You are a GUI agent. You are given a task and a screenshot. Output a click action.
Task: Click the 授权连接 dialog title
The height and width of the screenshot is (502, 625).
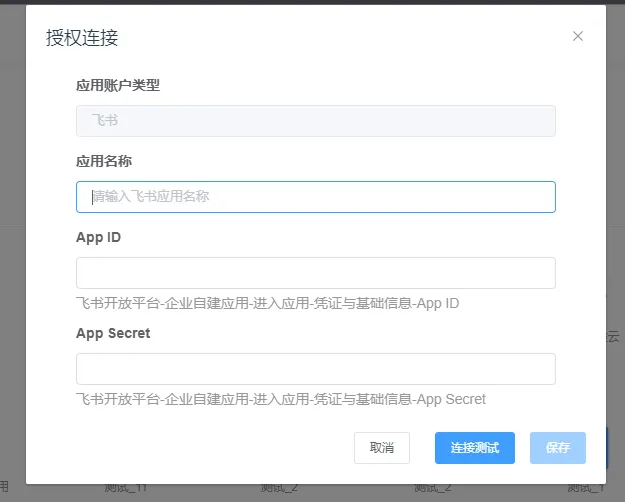point(82,38)
